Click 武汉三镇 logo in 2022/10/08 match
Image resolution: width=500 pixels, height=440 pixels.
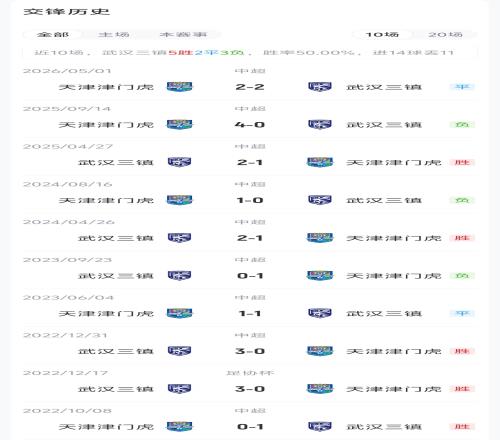point(320,427)
